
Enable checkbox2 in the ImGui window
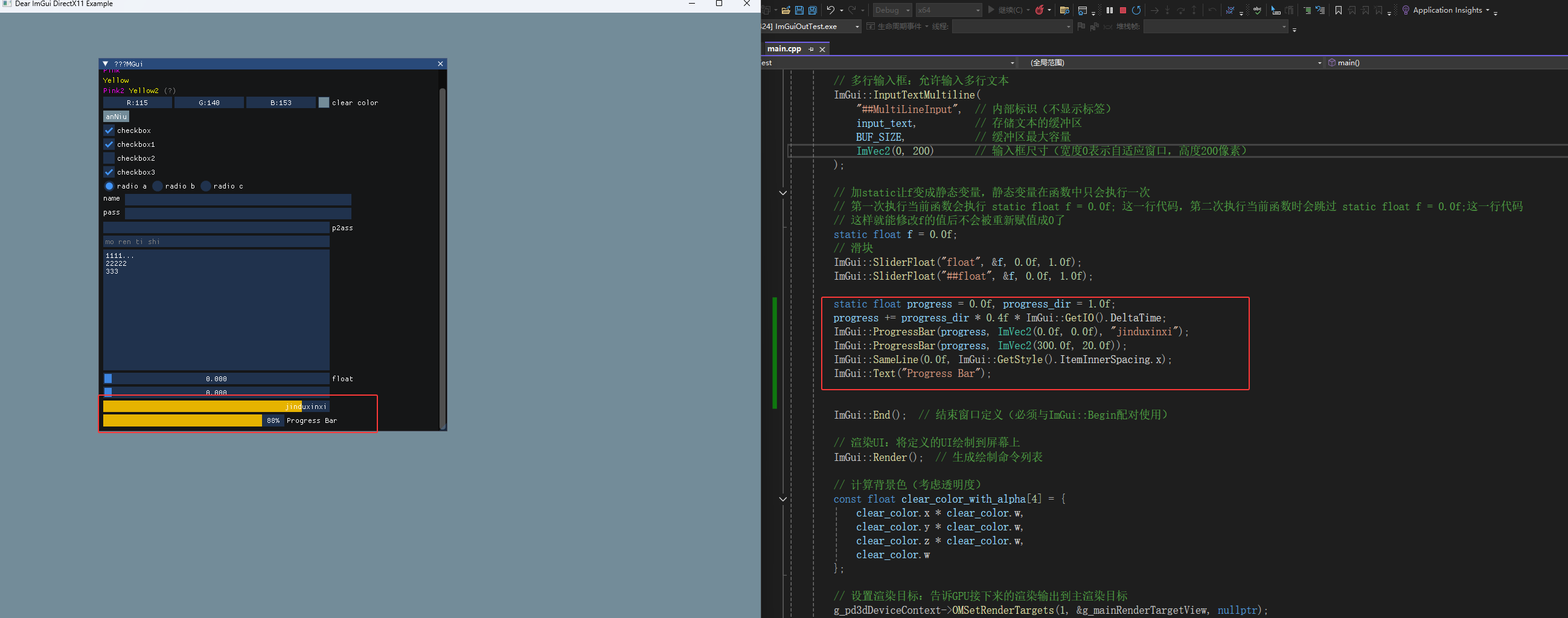pyautogui.click(x=109, y=158)
